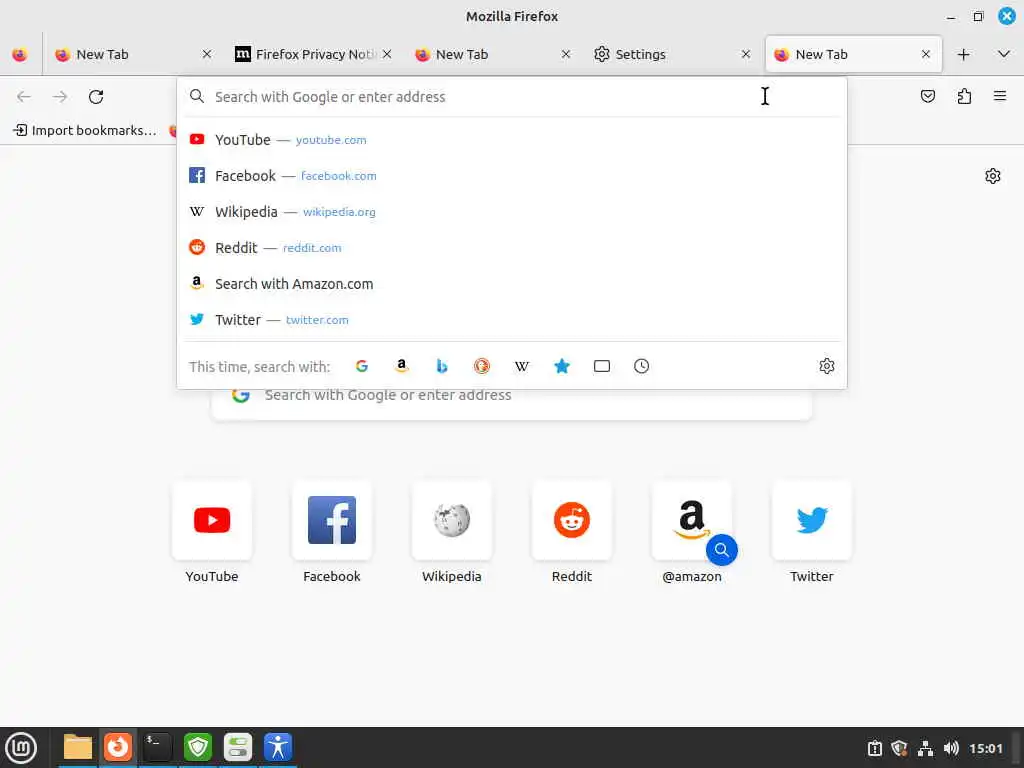Screen dimensions: 1024x768
Task: Open the Firefox application hamburger menu
Action: coord(1000,97)
